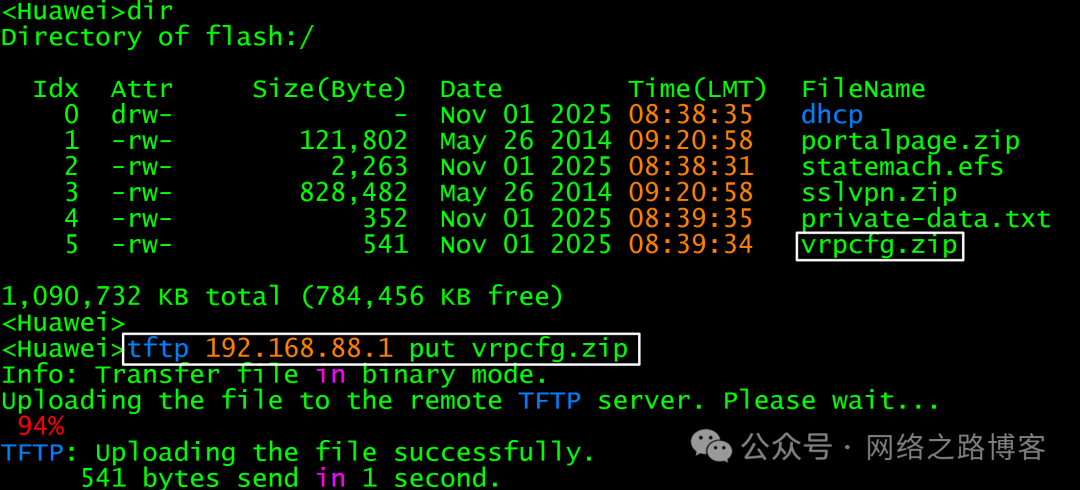This screenshot has height=490, width=1080.
Task: Select the private-data.txt file name
Action: coord(926,218)
